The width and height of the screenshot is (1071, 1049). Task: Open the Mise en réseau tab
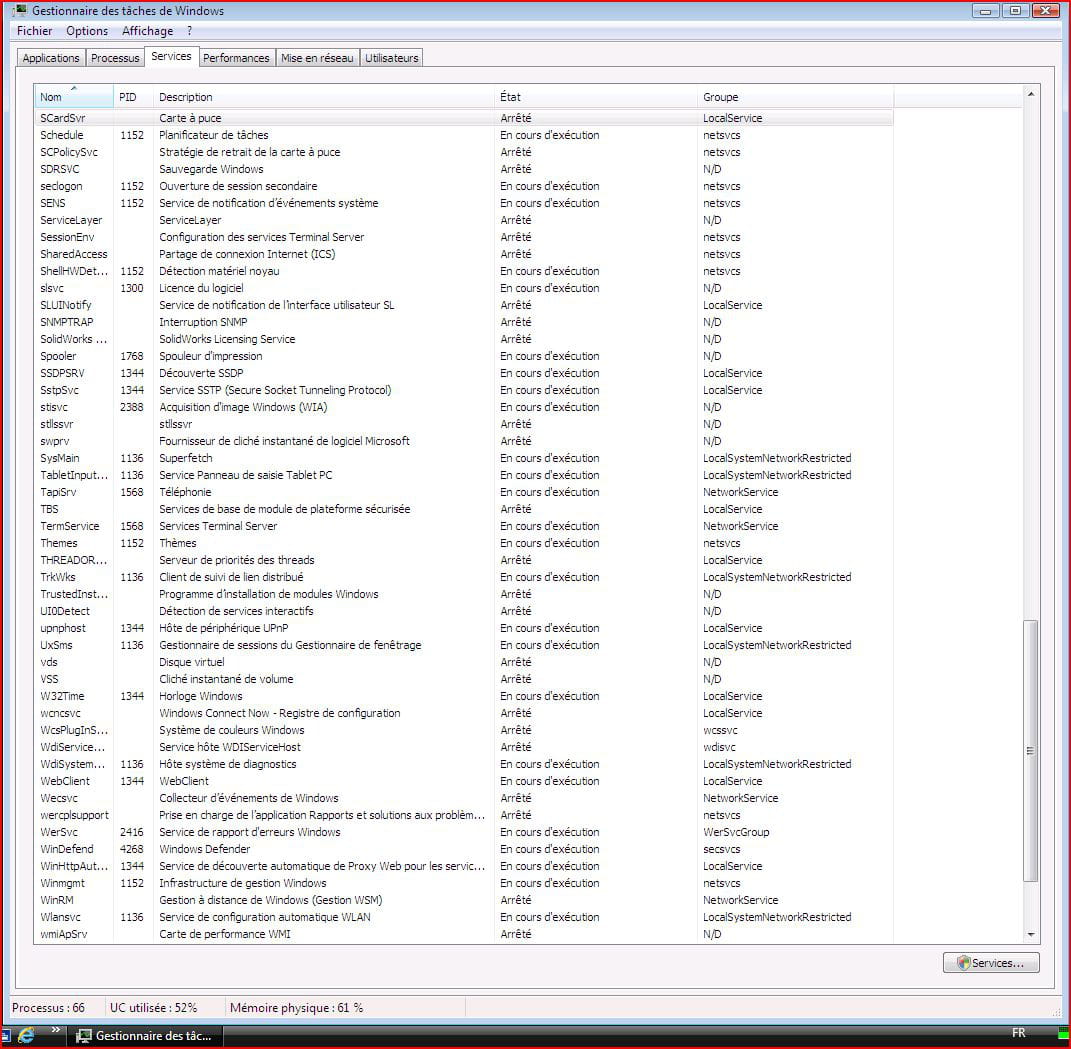(x=317, y=58)
